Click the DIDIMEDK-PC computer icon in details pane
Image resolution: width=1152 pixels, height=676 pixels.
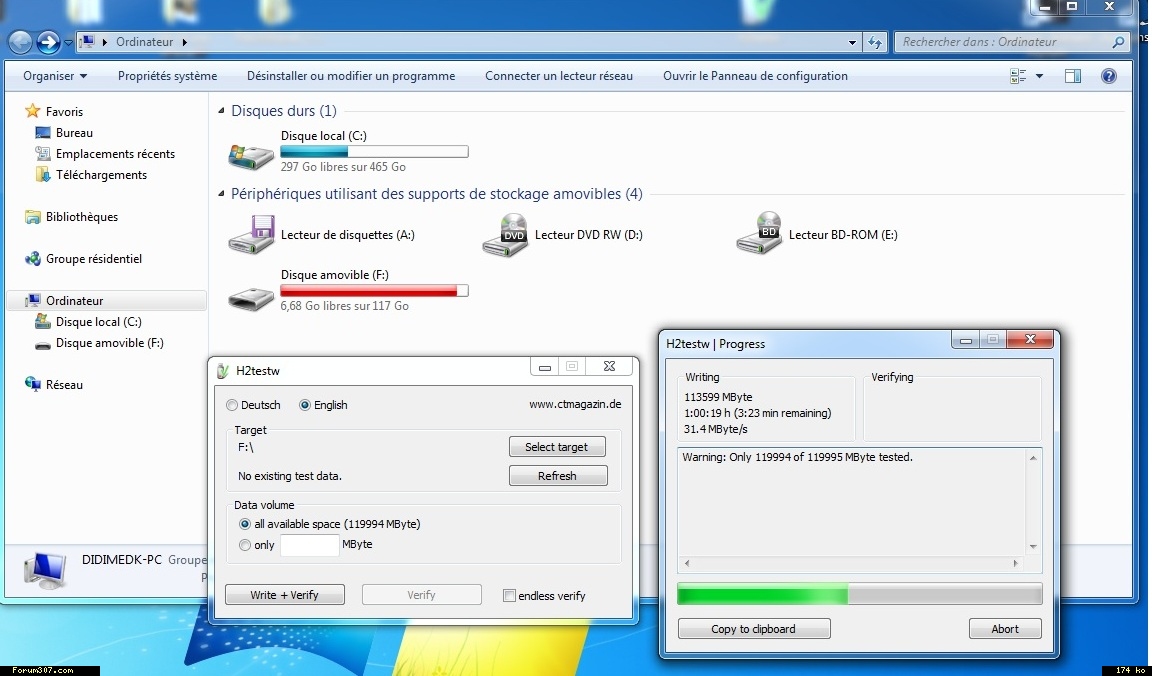coord(46,571)
